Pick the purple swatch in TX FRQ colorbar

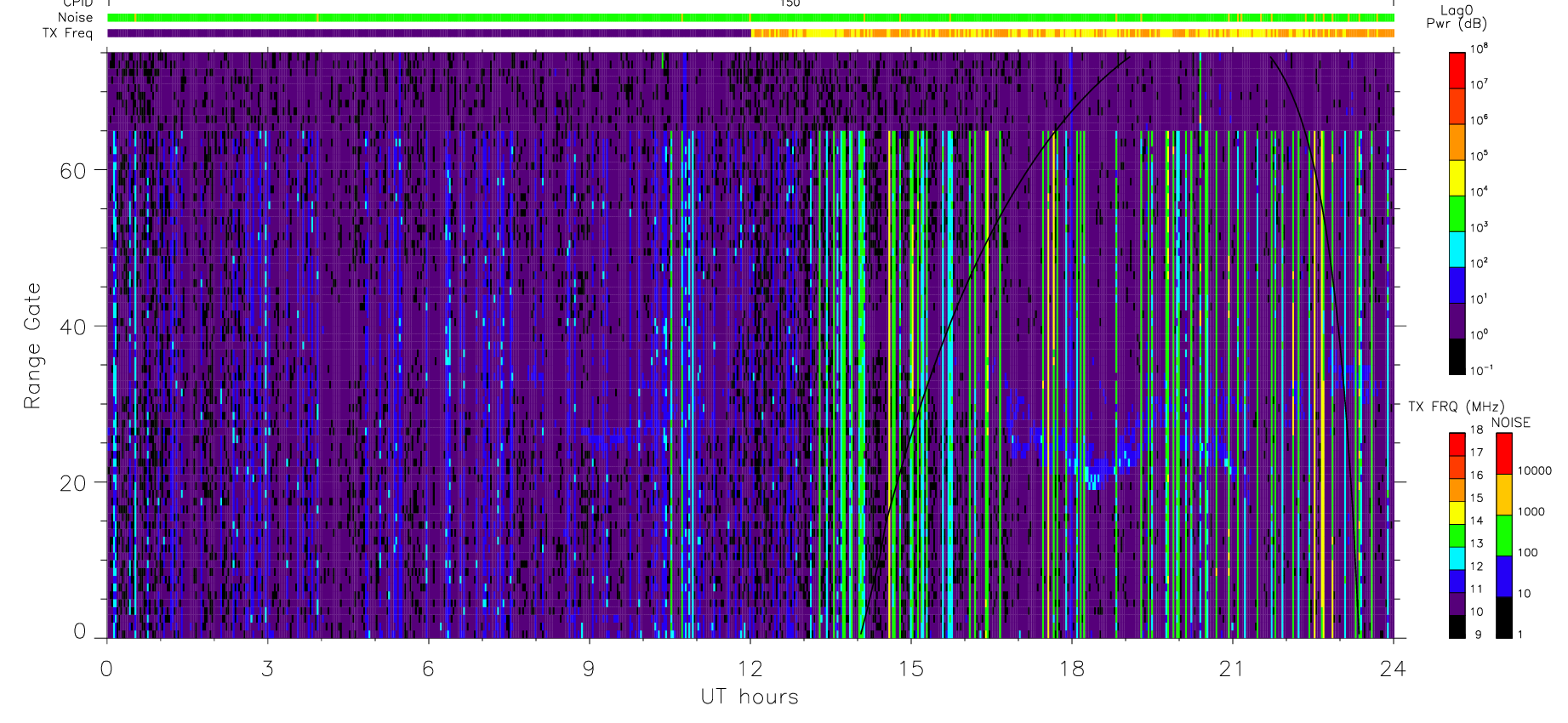[x=1457, y=605]
